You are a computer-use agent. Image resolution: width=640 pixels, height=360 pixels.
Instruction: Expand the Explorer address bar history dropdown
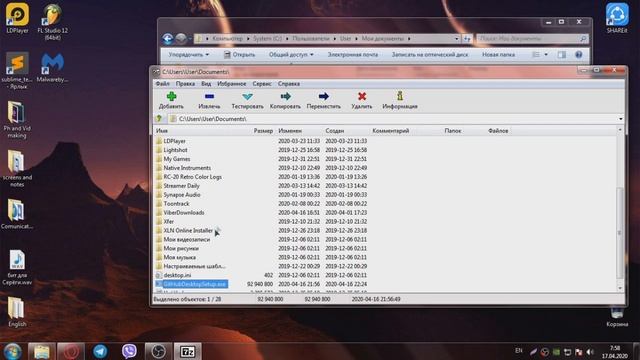coord(457,39)
